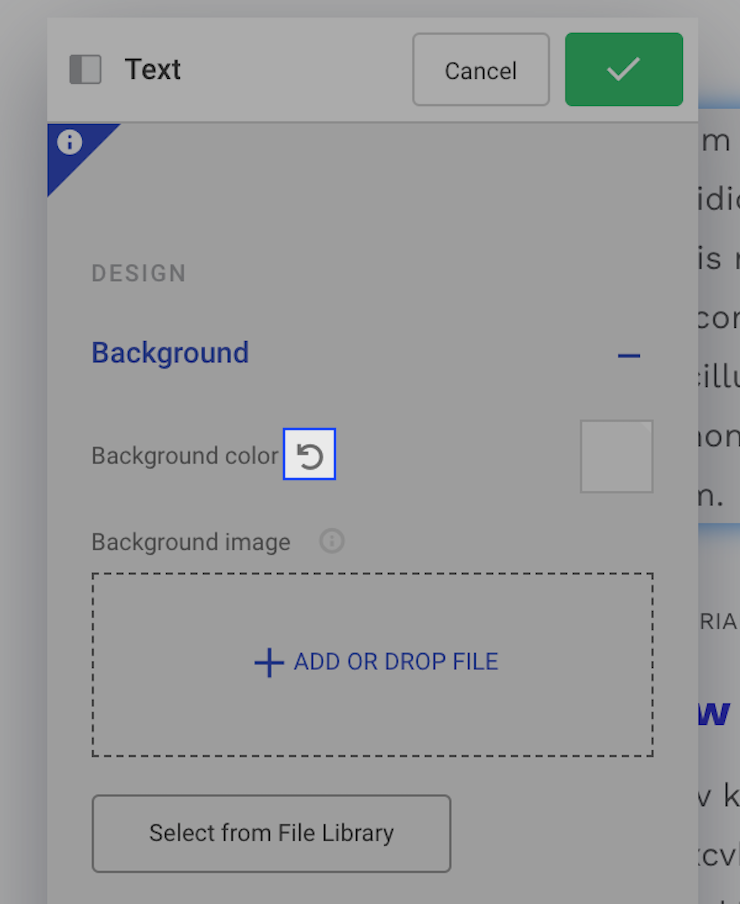This screenshot has height=904, width=740.
Task: Click the info icon beside Background image
Action: [330, 541]
